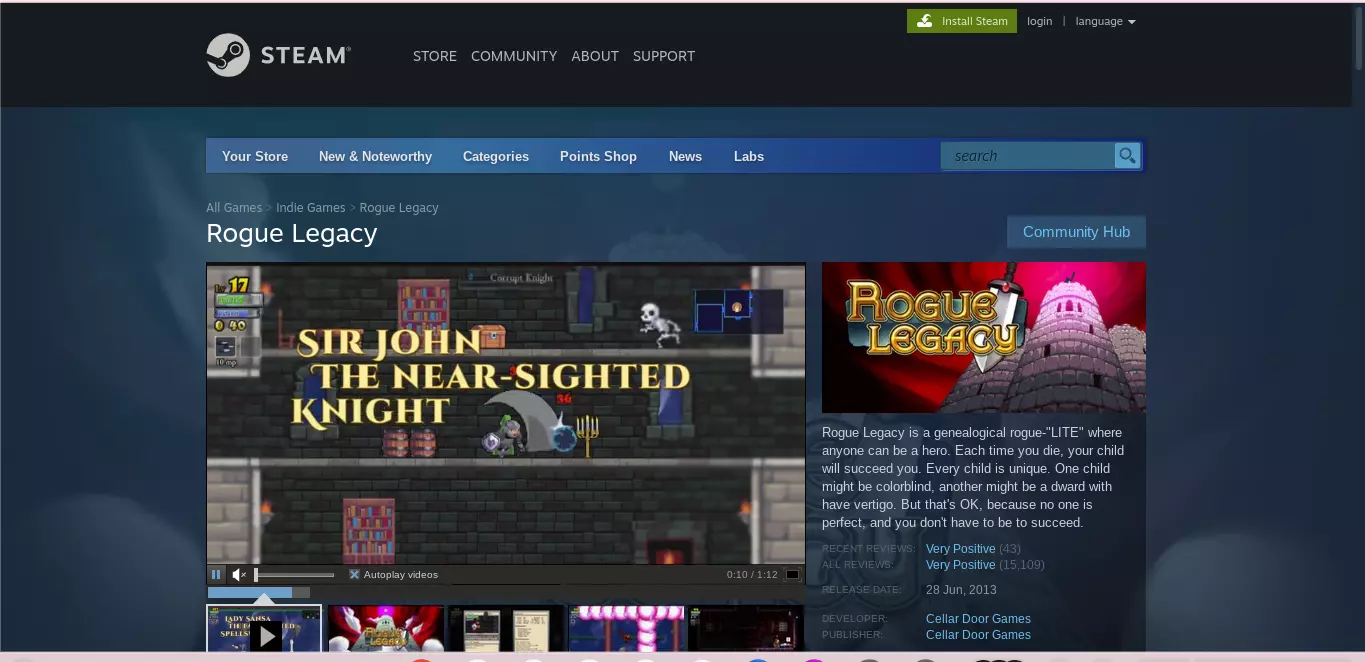Viewport: 1365px width, 662px height.
Task: Toggle the Autoplay videos checkbox
Action: point(354,575)
